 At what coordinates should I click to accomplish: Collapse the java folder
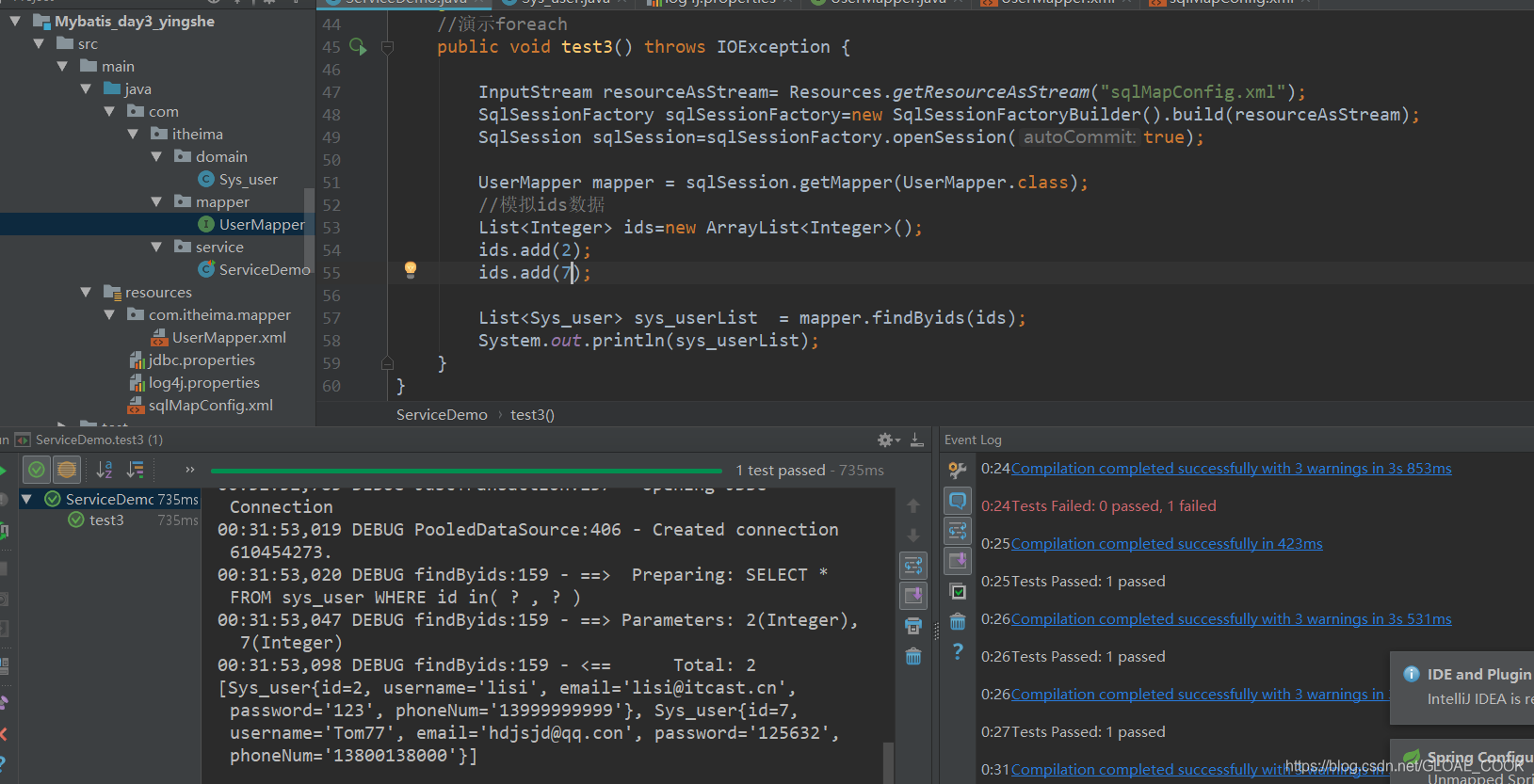click(x=86, y=88)
